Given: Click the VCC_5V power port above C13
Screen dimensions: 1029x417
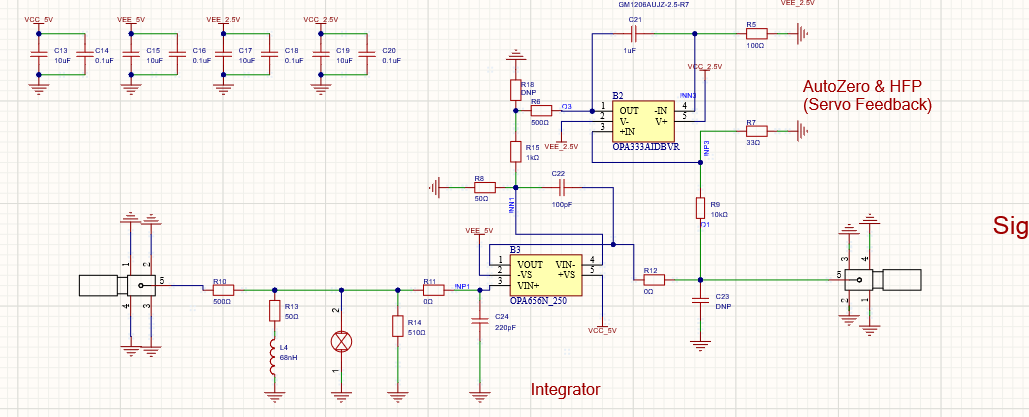Looking at the screenshot, I should [38, 21].
